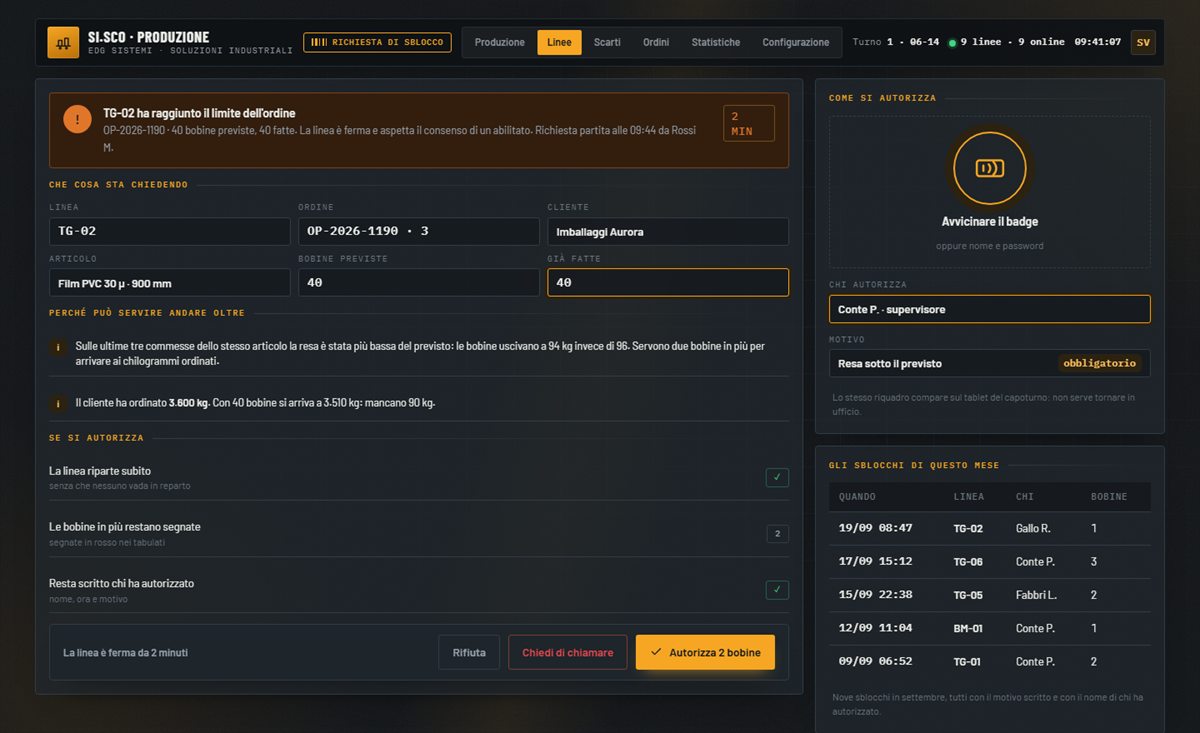Click the Chi autorizza field

coord(990,309)
